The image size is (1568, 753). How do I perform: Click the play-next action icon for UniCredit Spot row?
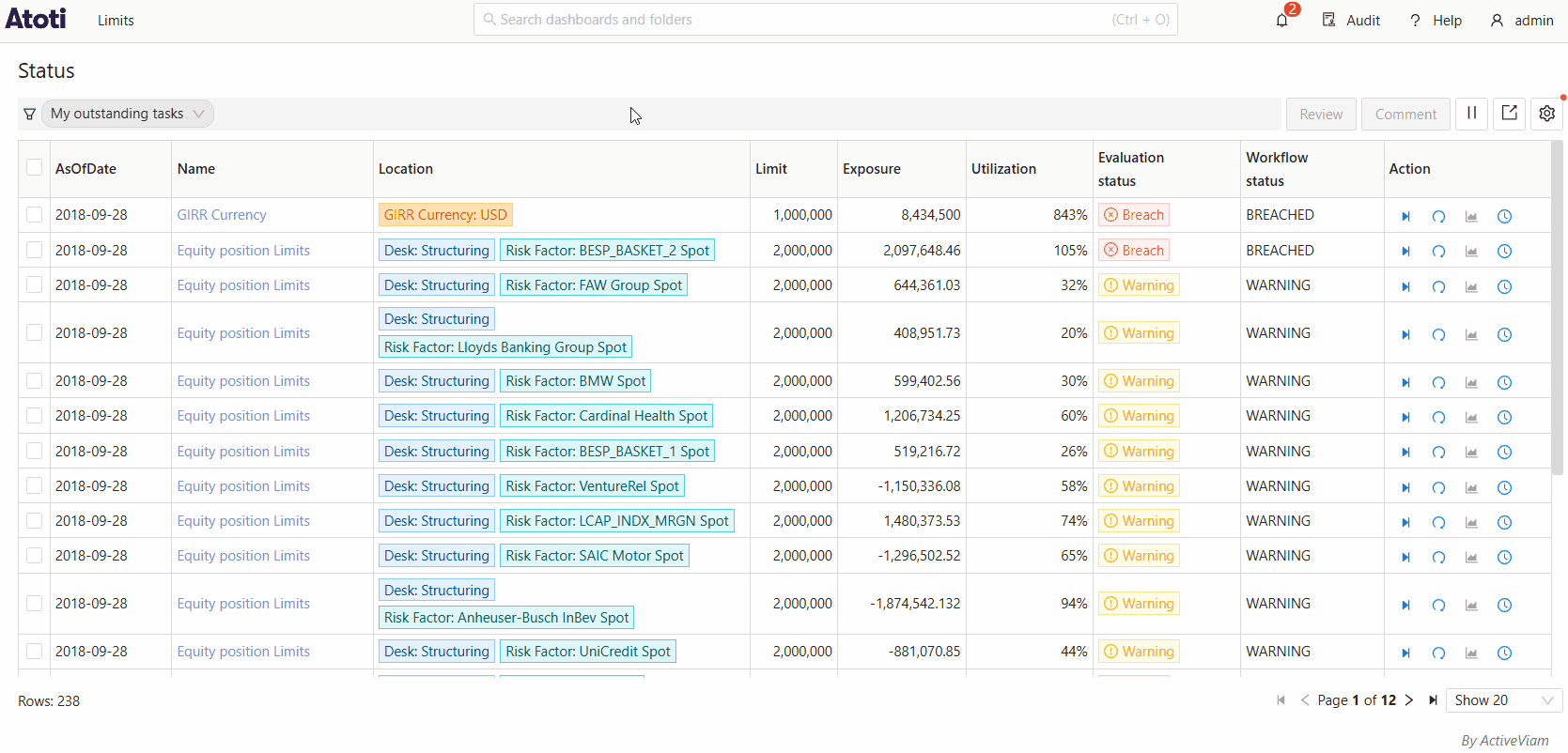tap(1405, 653)
